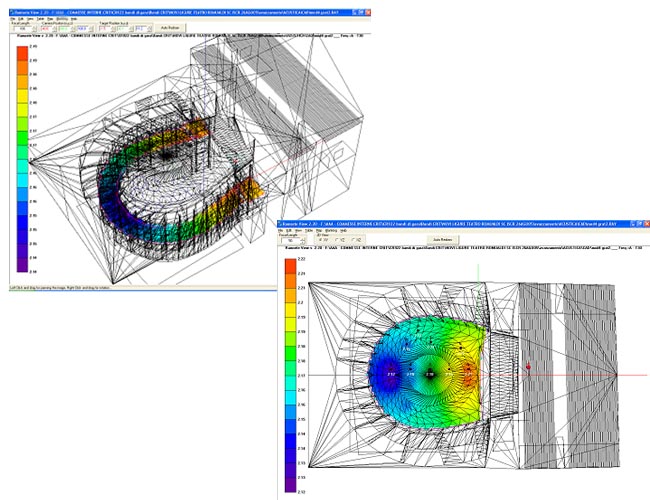Click the blue Camera Position z field

pos(82,29)
